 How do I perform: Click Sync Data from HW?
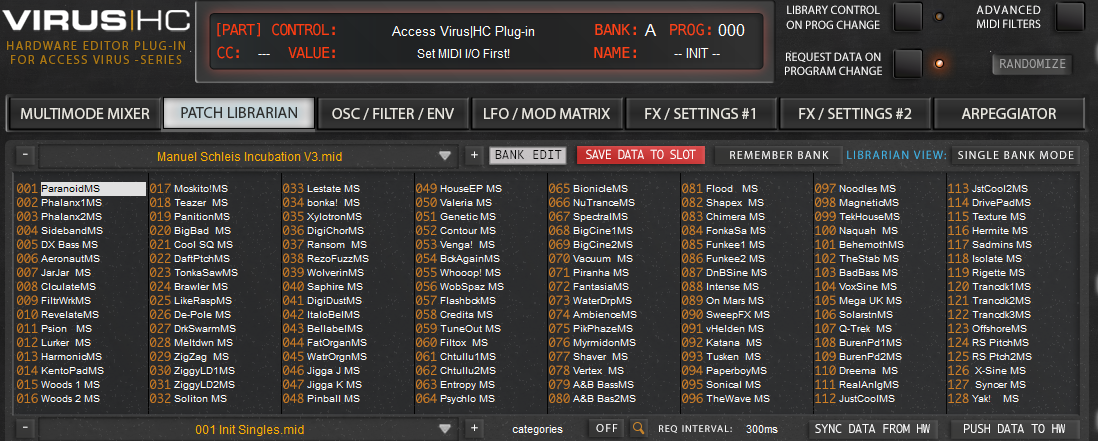[875, 428]
